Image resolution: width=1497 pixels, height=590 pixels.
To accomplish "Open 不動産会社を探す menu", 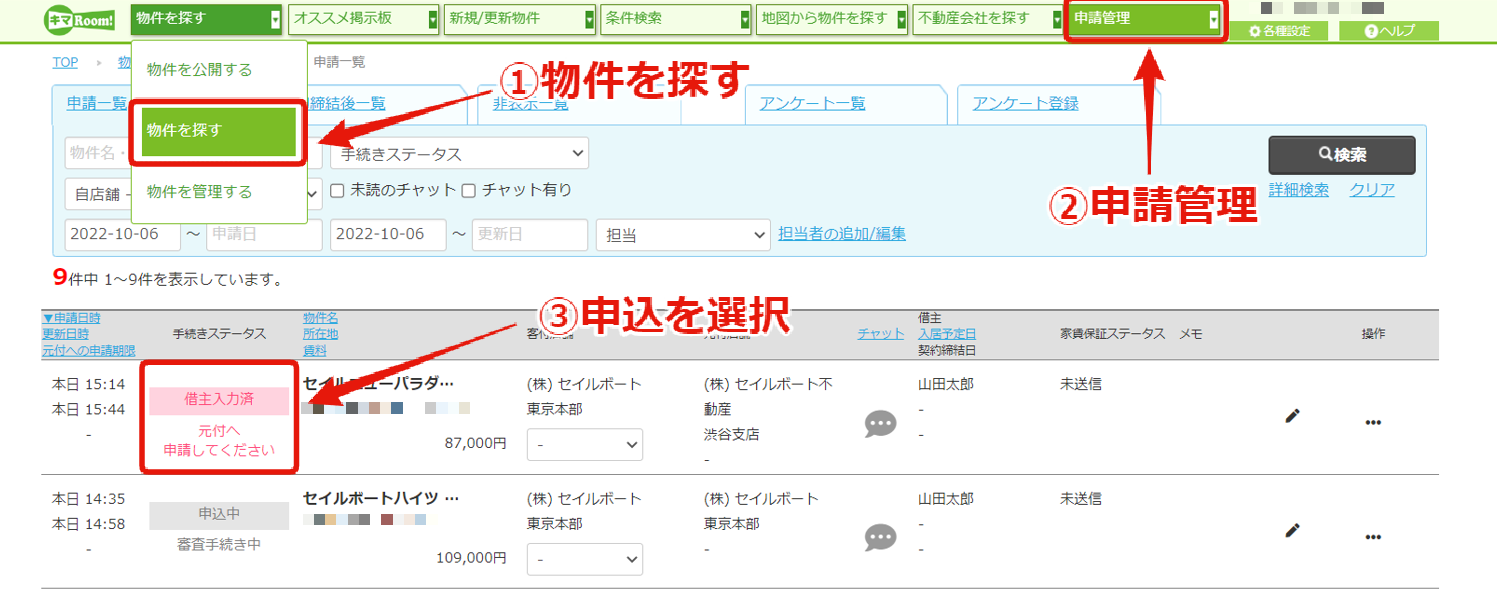I will click(988, 19).
